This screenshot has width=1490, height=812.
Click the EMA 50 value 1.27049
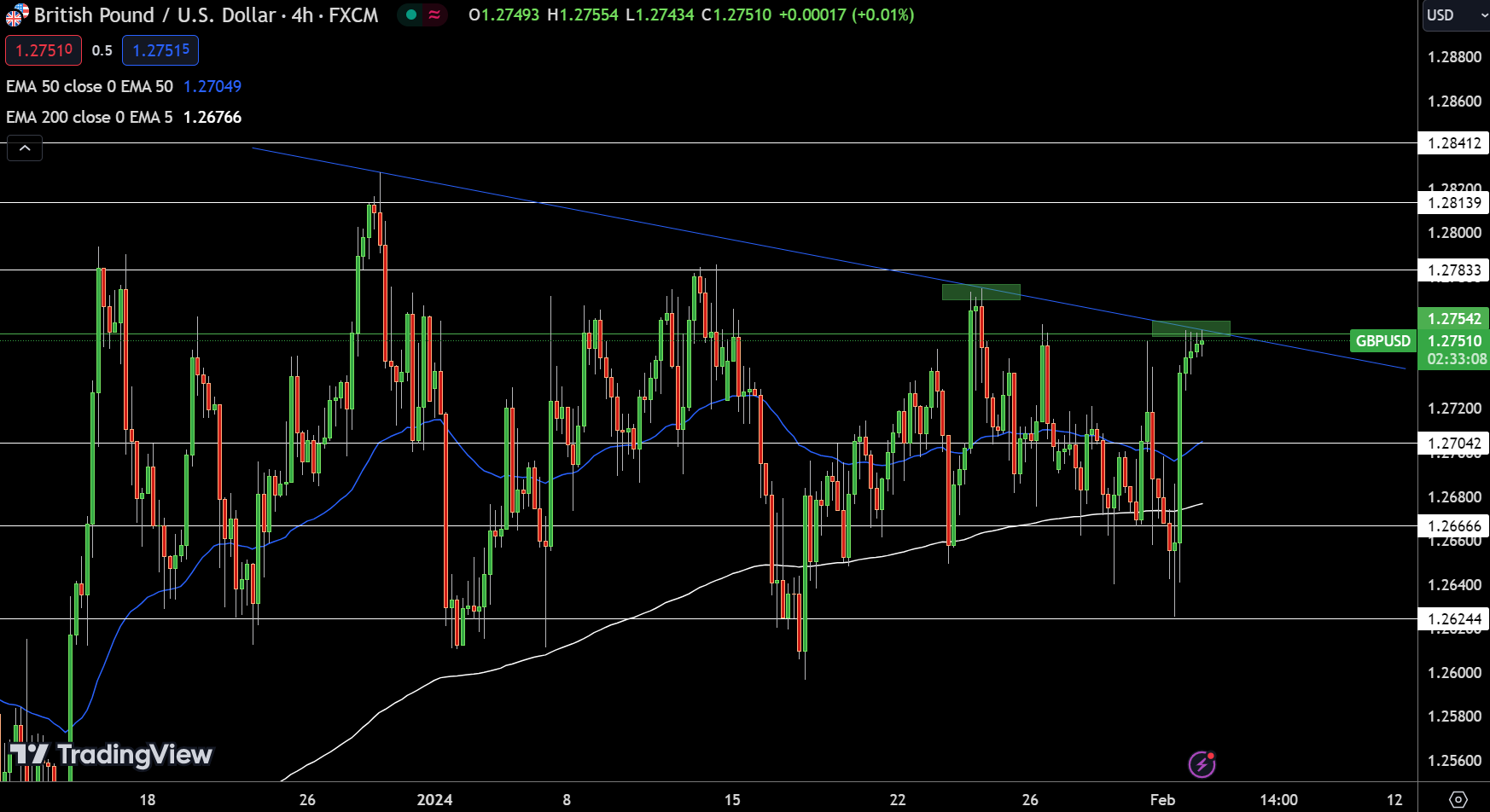click(x=212, y=86)
